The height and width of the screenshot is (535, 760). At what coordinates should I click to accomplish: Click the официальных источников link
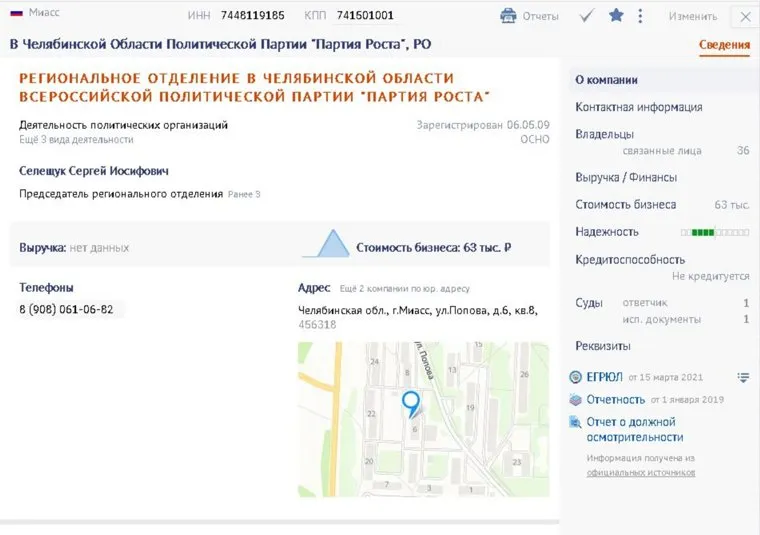(x=640, y=472)
